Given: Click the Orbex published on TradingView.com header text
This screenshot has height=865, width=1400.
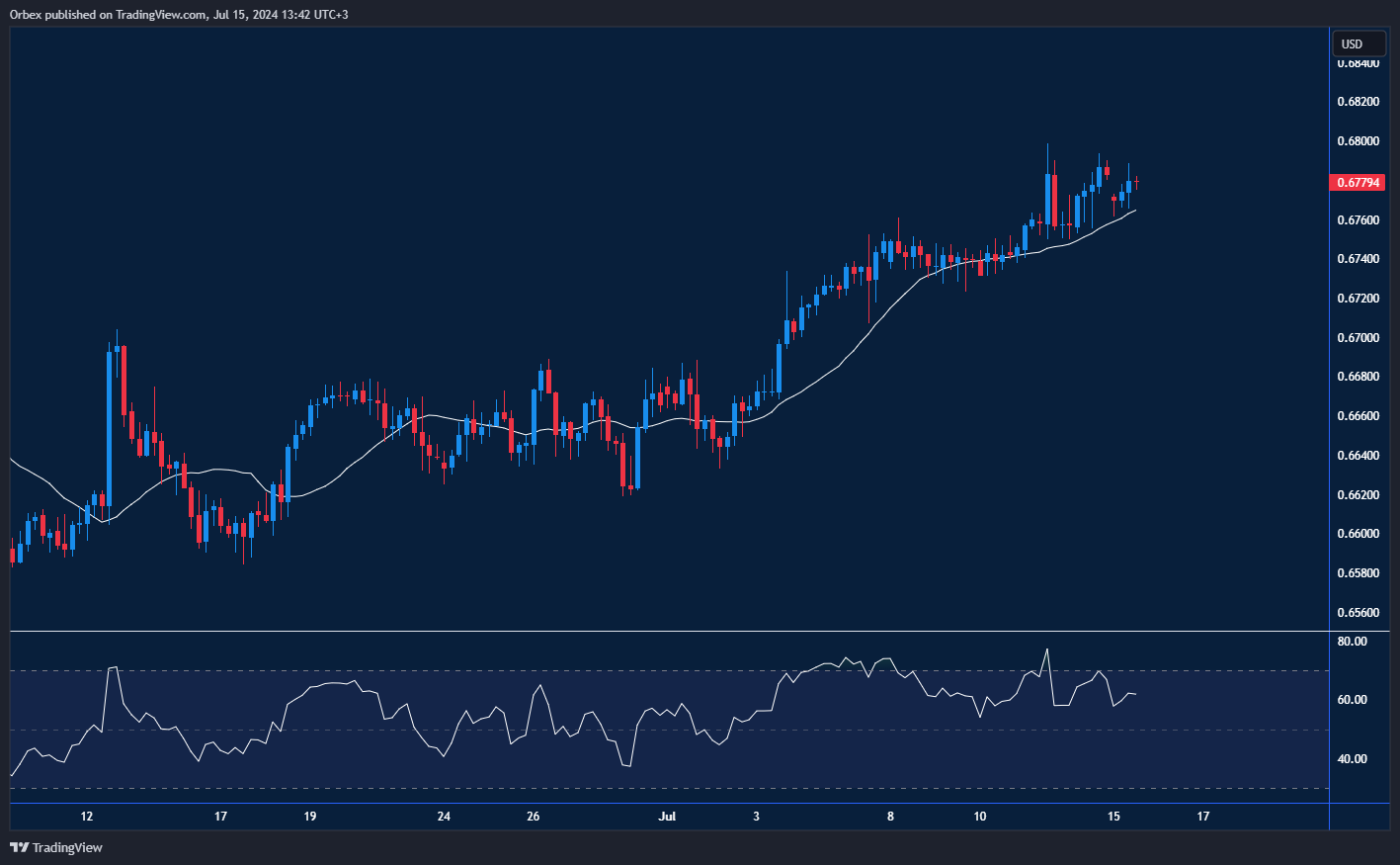Looking at the screenshot, I should point(178,14).
